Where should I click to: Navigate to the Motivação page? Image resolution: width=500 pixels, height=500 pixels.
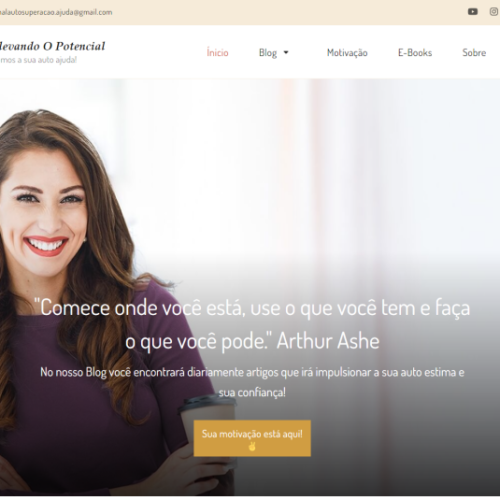tap(347, 53)
